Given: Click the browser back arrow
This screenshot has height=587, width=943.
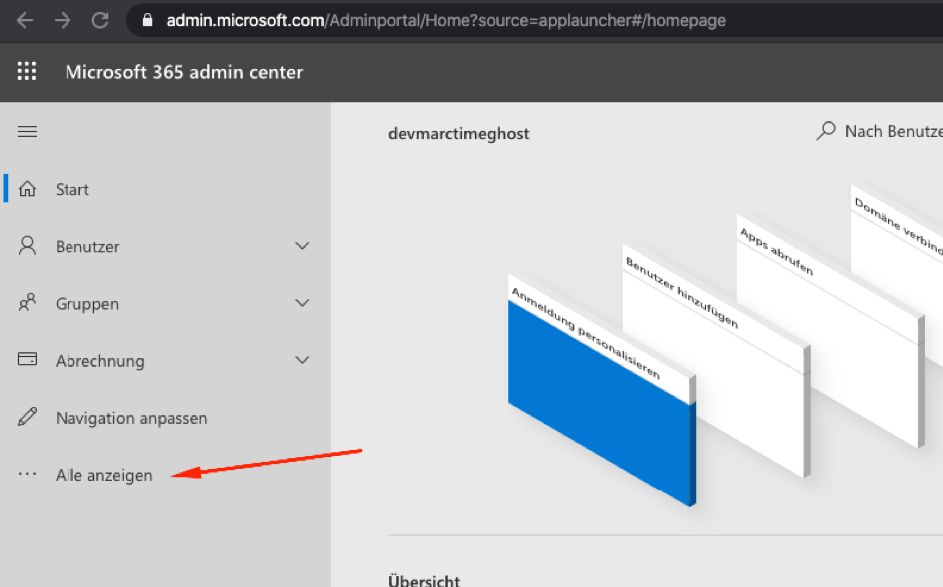Looking at the screenshot, I should click(x=25, y=20).
